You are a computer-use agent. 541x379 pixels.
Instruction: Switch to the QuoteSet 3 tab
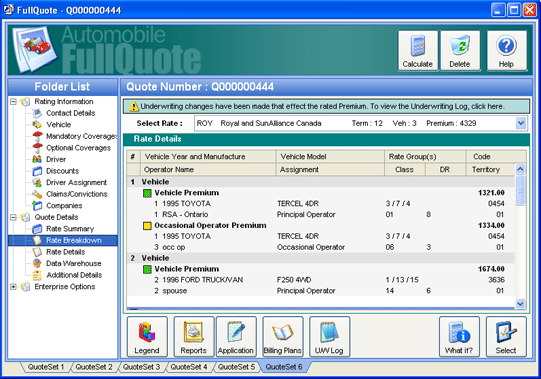point(141,367)
